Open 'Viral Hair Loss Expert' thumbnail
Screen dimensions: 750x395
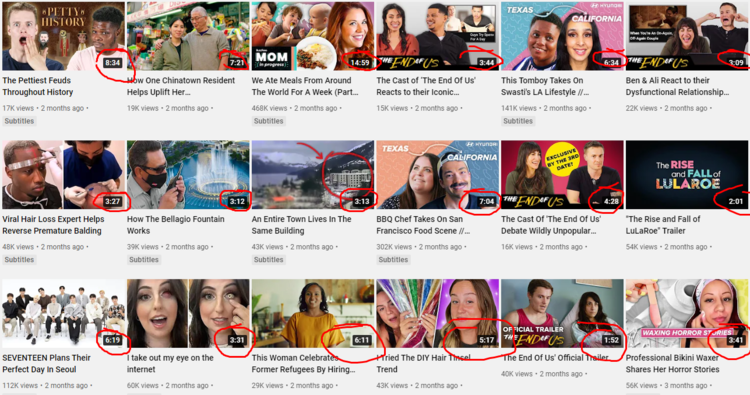[63, 175]
